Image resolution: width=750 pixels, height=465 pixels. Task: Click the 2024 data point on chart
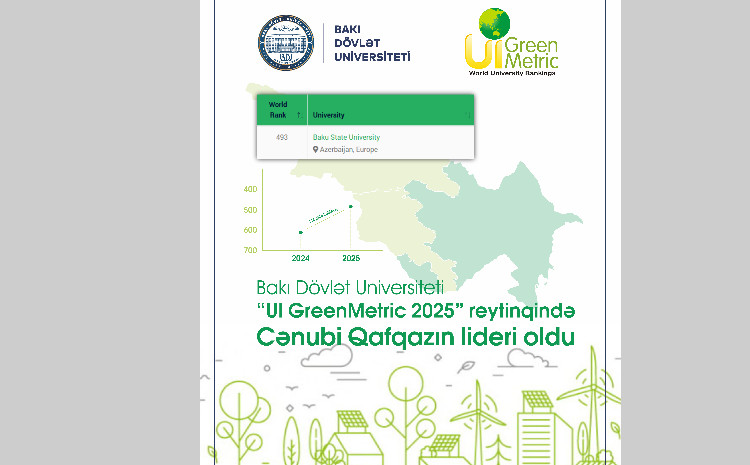(x=301, y=232)
